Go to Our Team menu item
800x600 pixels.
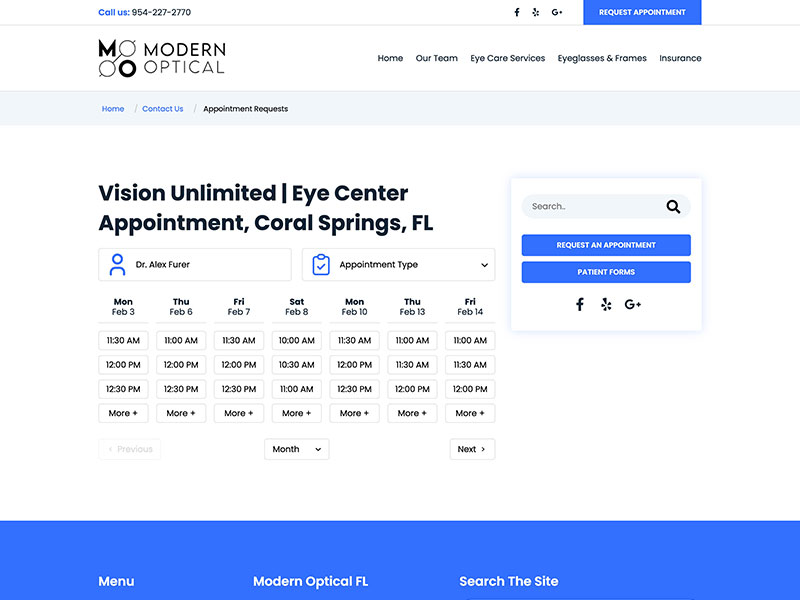[x=437, y=58]
